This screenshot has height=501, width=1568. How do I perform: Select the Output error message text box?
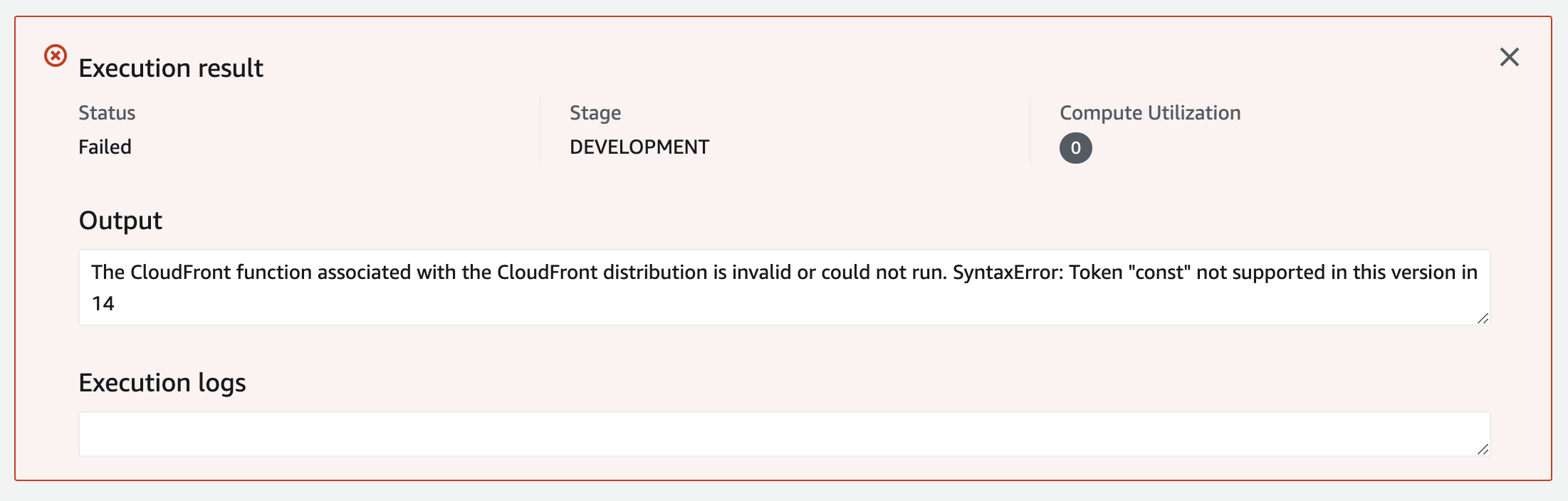pyautogui.click(x=712, y=288)
